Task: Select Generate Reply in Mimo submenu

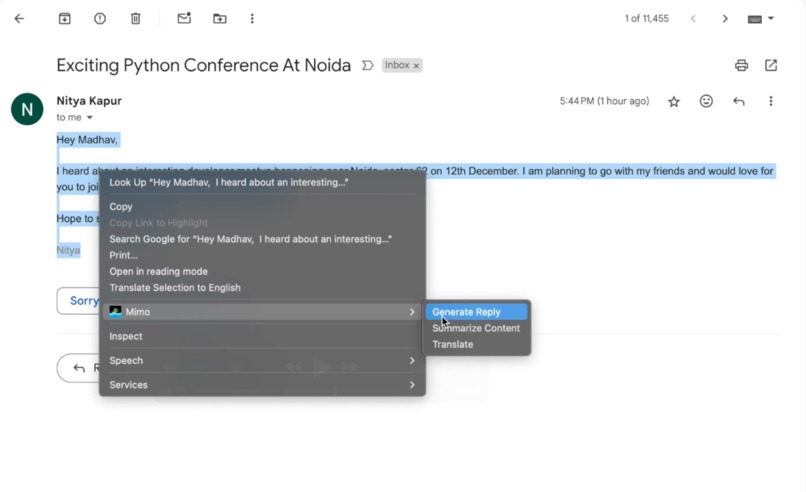Action: click(476, 312)
